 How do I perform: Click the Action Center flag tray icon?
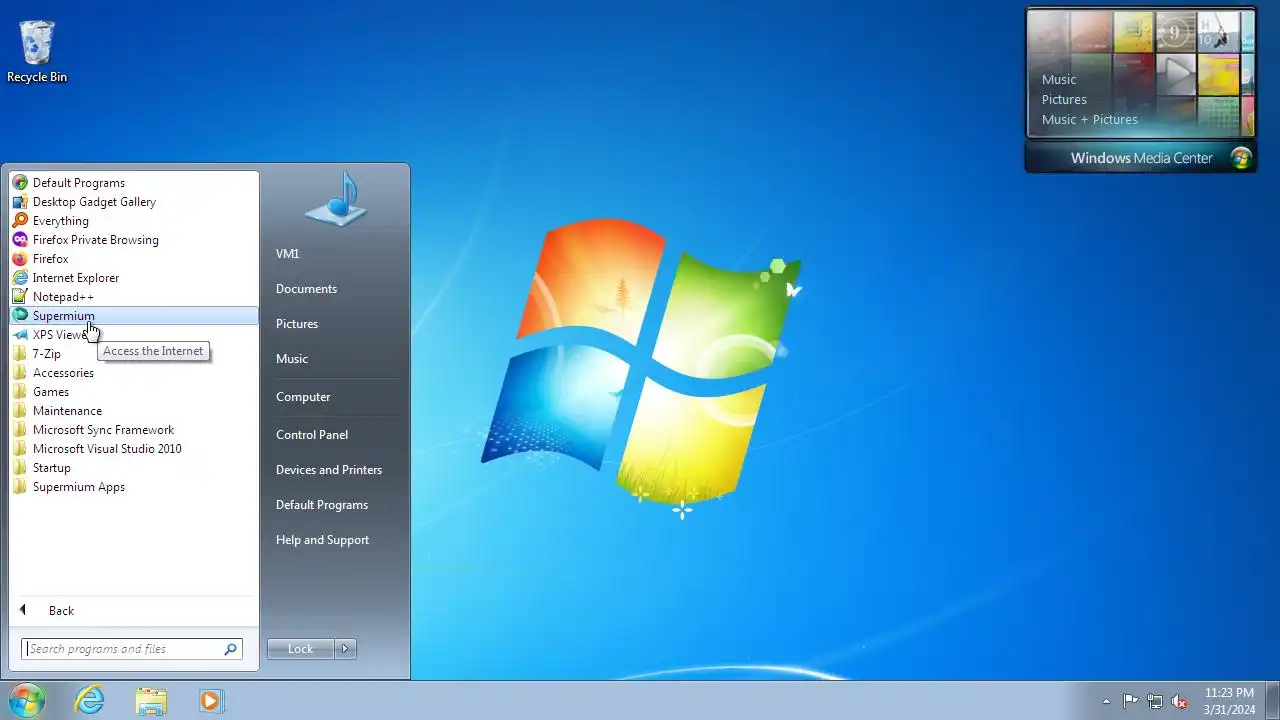click(1130, 701)
